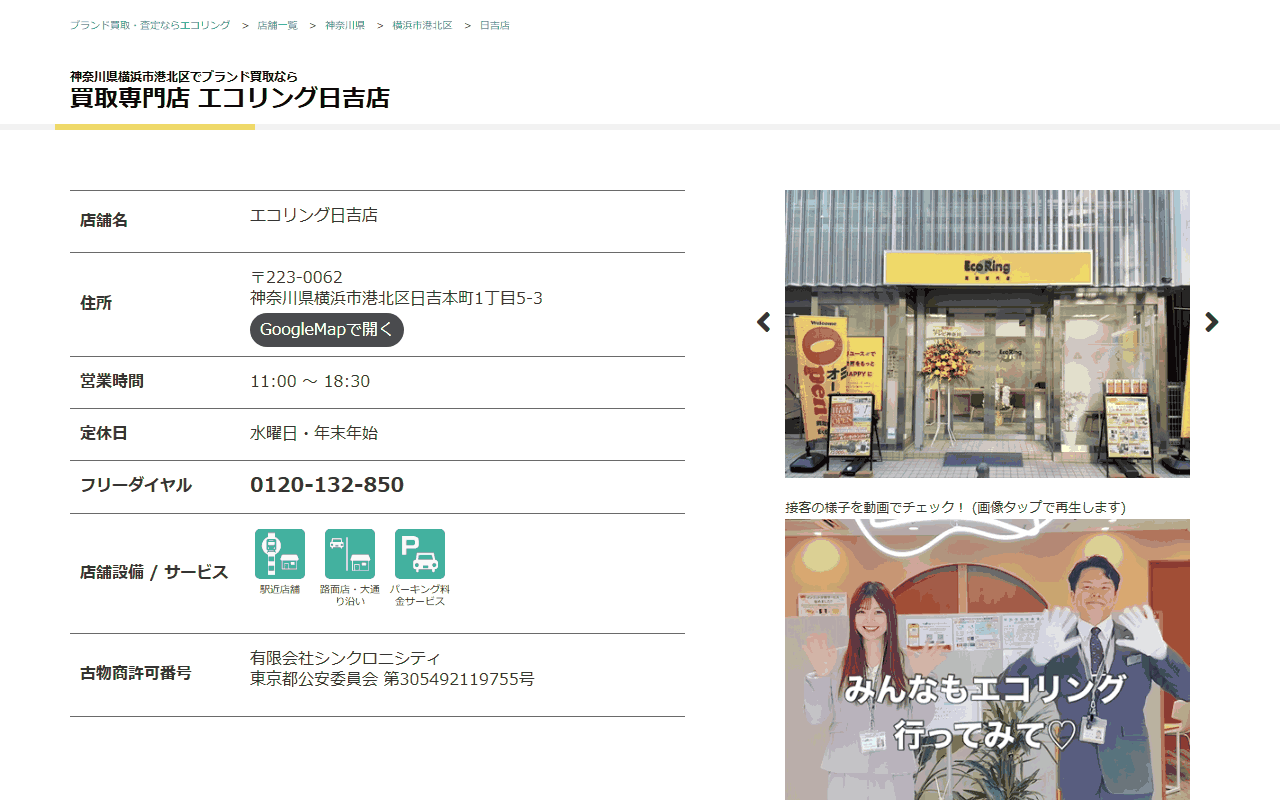The width and height of the screenshot is (1280, 800).
Task: Navigate to the 神奈川県 breadcrumb
Action: [x=345, y=25]
